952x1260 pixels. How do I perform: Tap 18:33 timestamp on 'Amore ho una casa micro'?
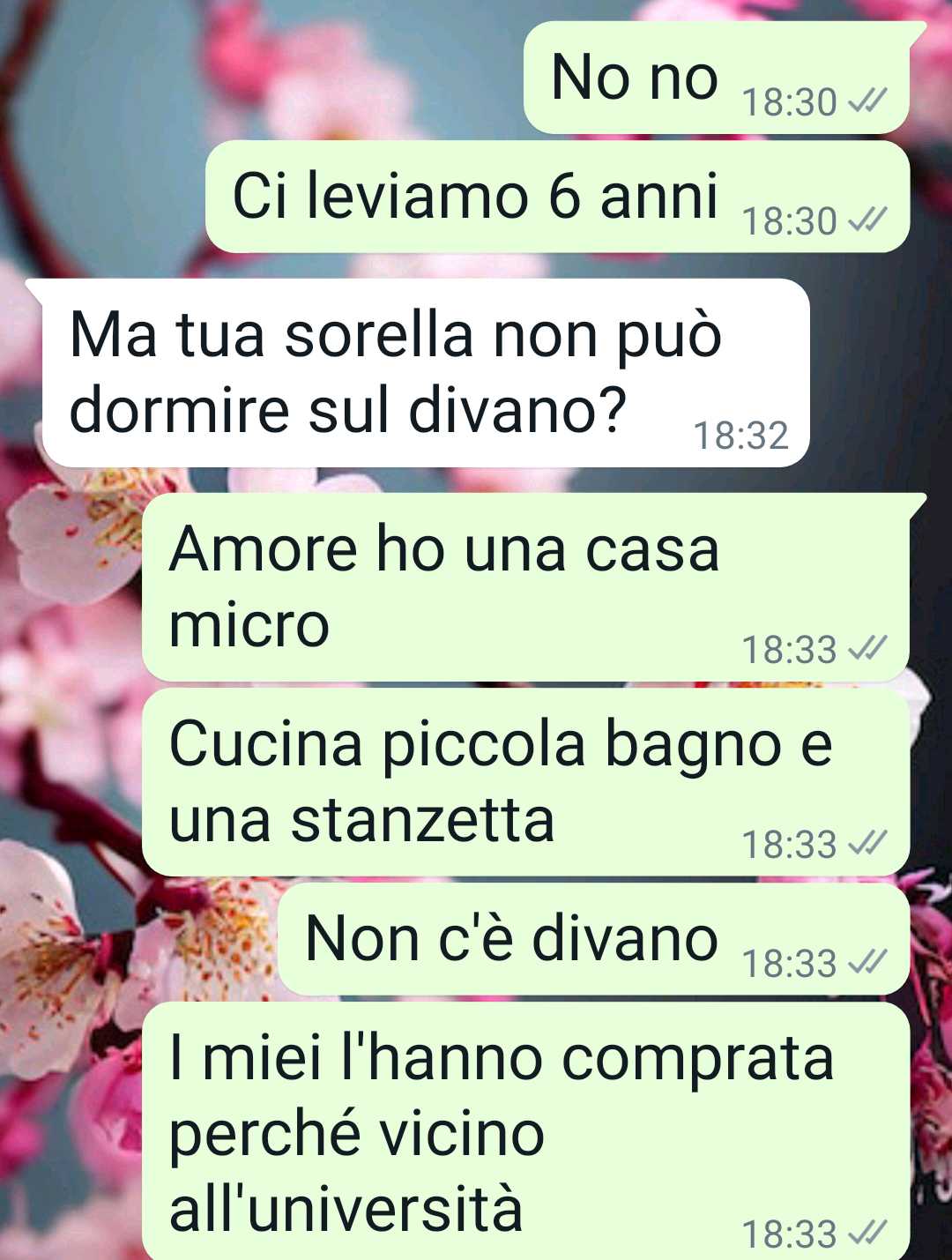(789, 651)
